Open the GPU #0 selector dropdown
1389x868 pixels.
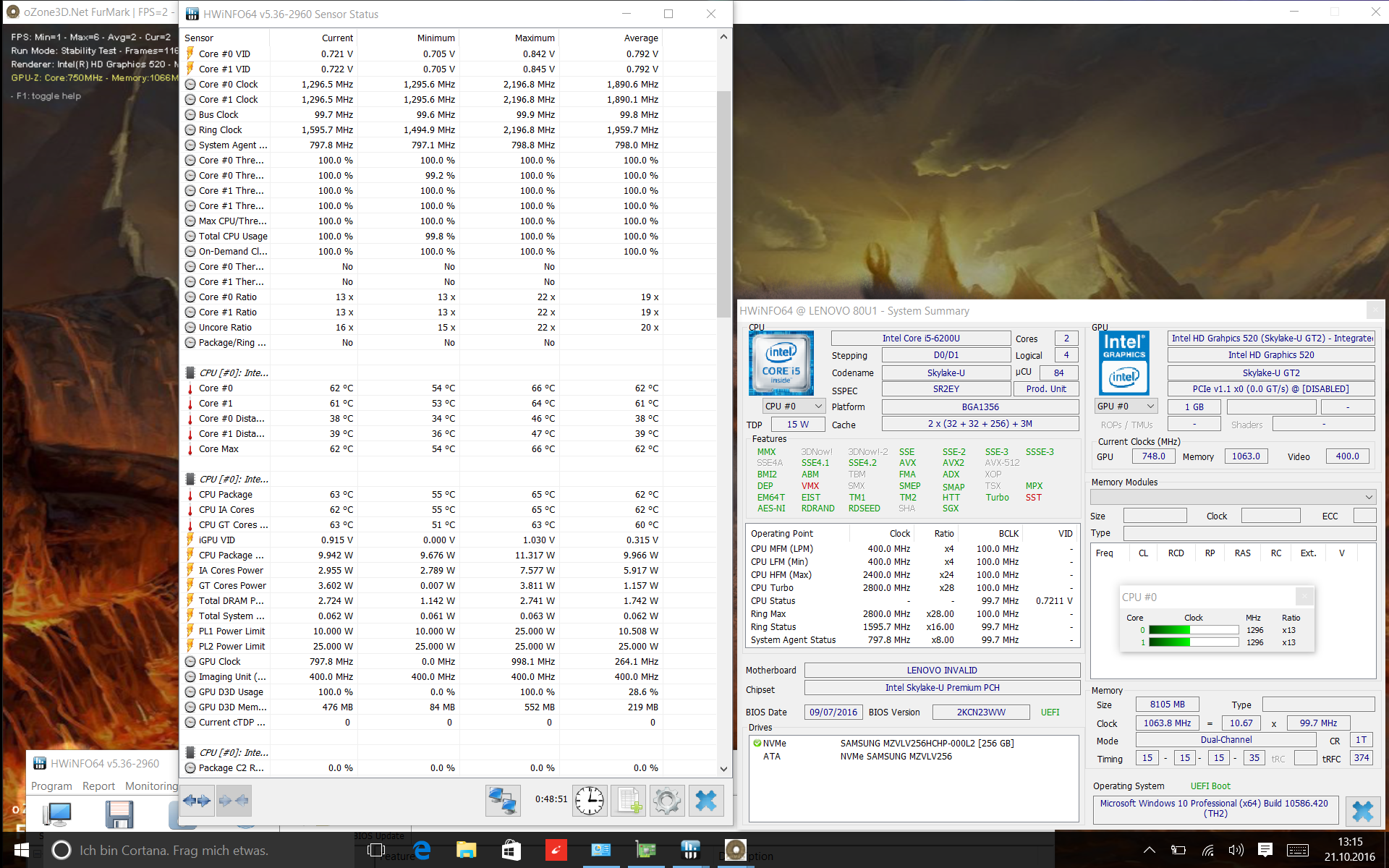coord(1126,407)
